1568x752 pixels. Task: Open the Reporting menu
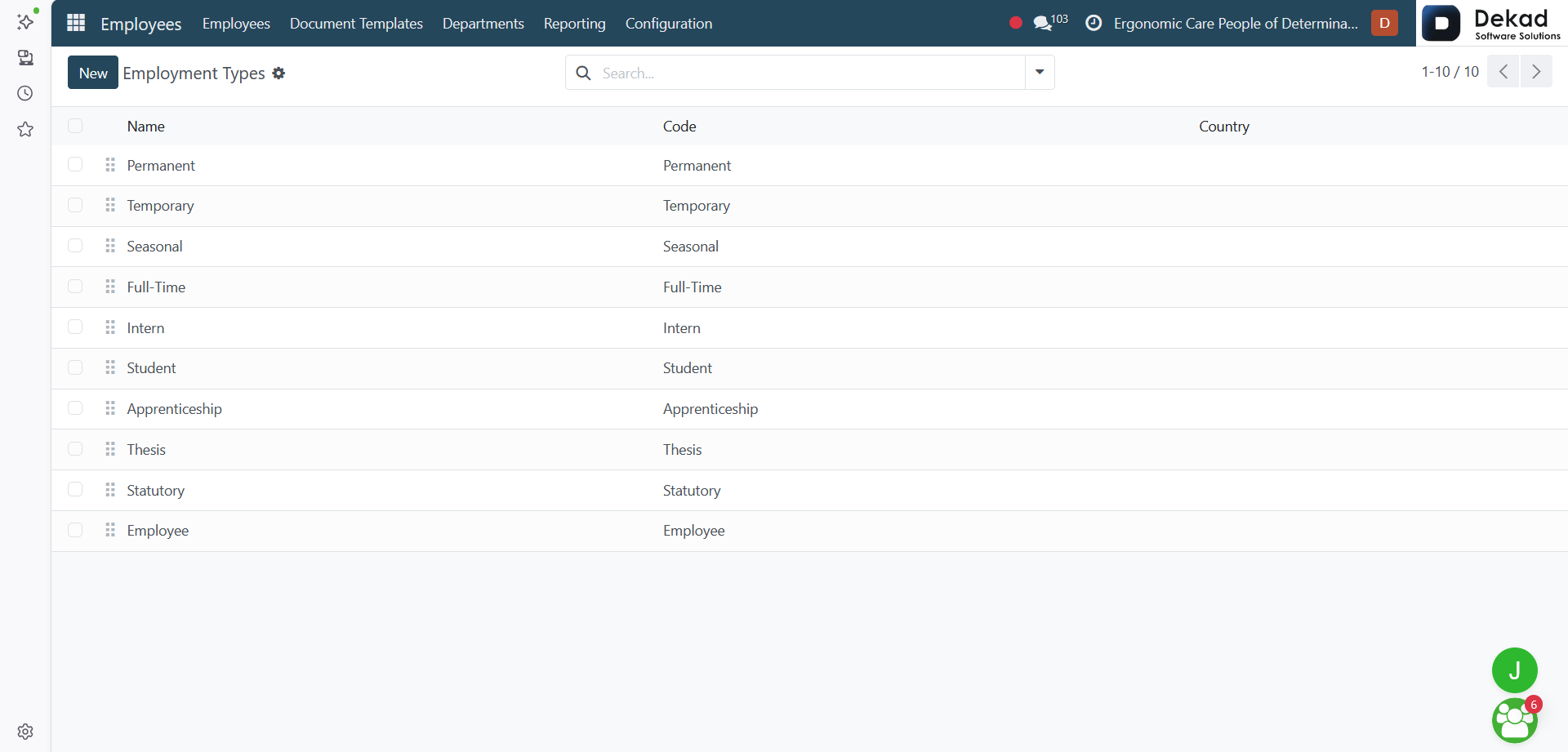(x=575, y=24)
